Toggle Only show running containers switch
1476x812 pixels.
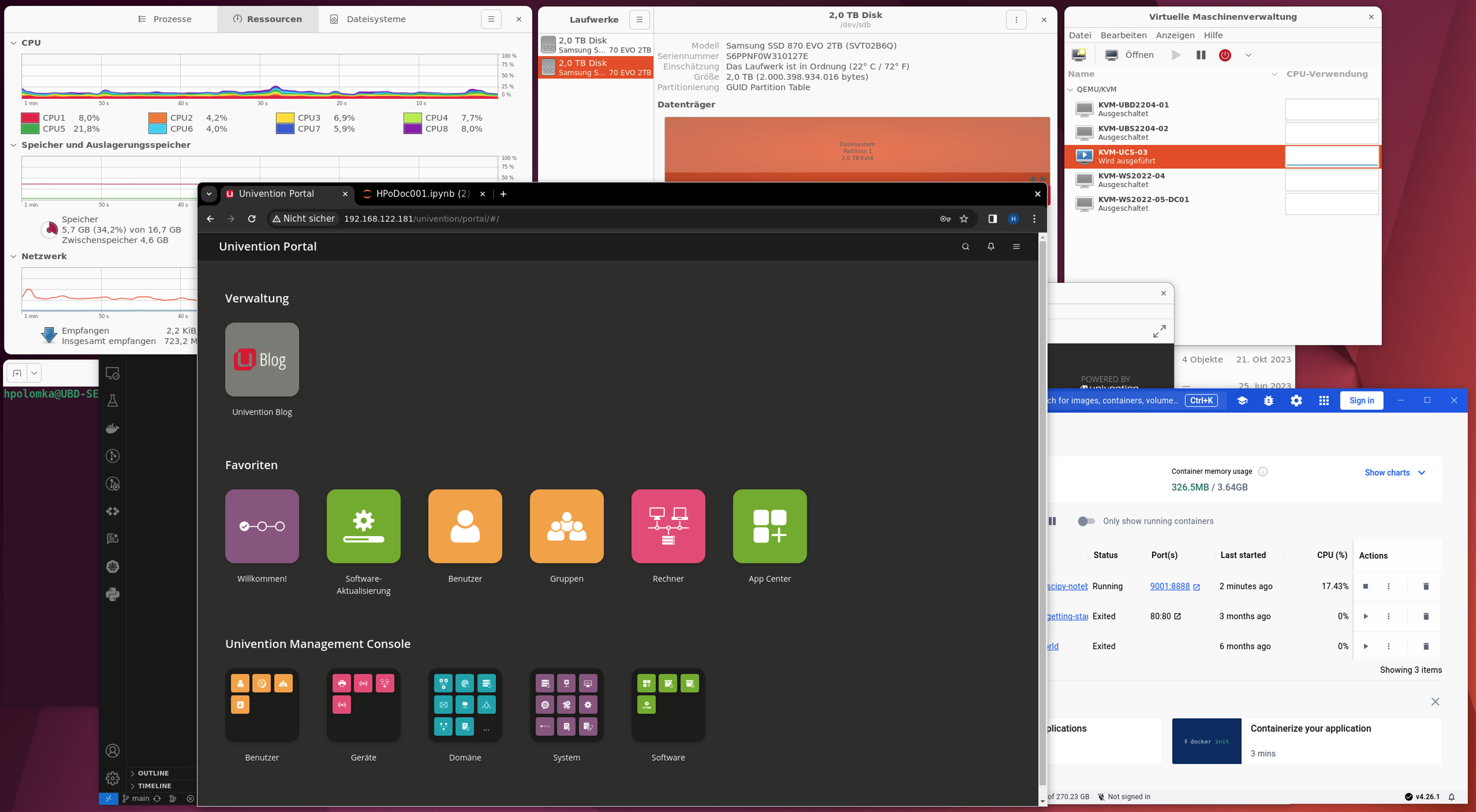pyautogui.click(x=1085, y=521)
